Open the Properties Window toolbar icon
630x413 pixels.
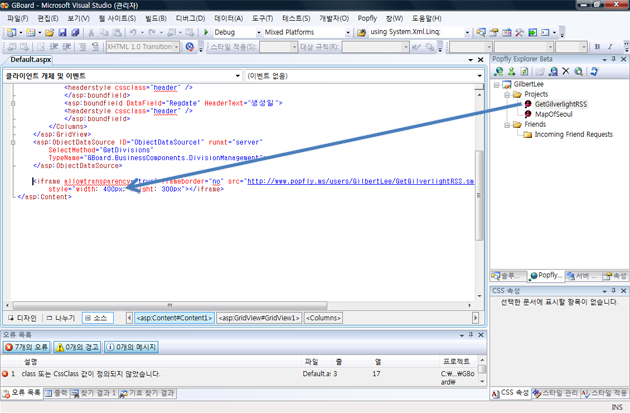click(x=494, y=32)
